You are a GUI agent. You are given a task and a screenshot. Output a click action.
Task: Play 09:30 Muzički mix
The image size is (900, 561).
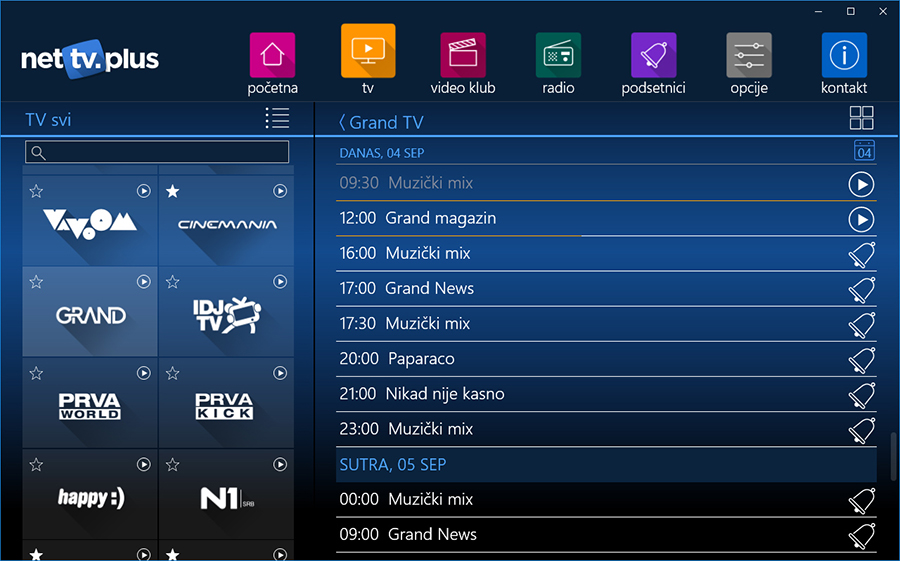pyautogui.click(x=862, y=184)
